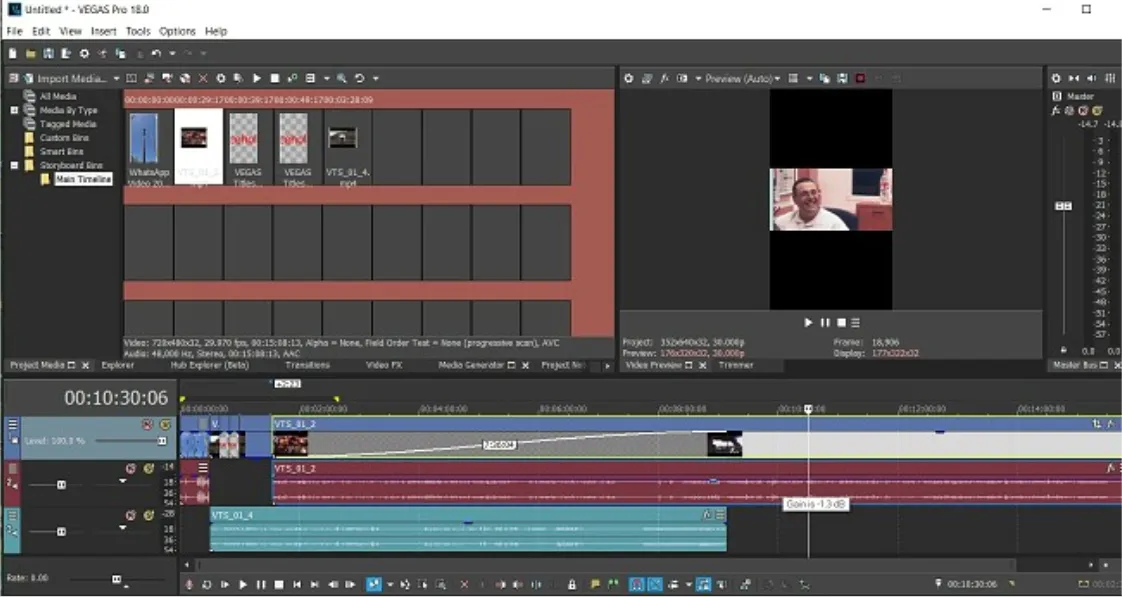Collapse the Storyboard Bins tree node
This screenshot has height=597, width=1122.
click(x=14, y=165)
